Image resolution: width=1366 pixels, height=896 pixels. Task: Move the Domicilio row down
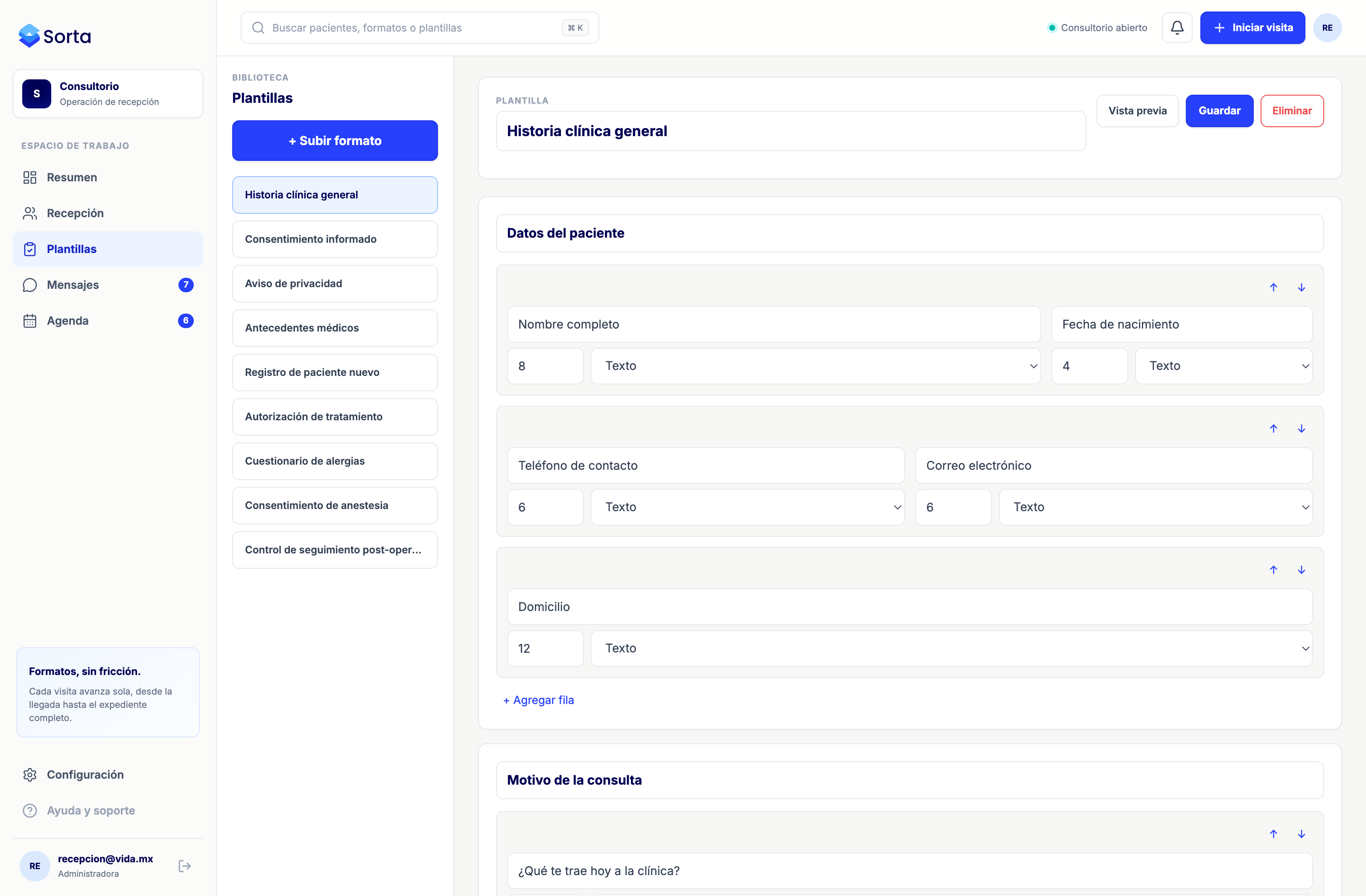1301,570
